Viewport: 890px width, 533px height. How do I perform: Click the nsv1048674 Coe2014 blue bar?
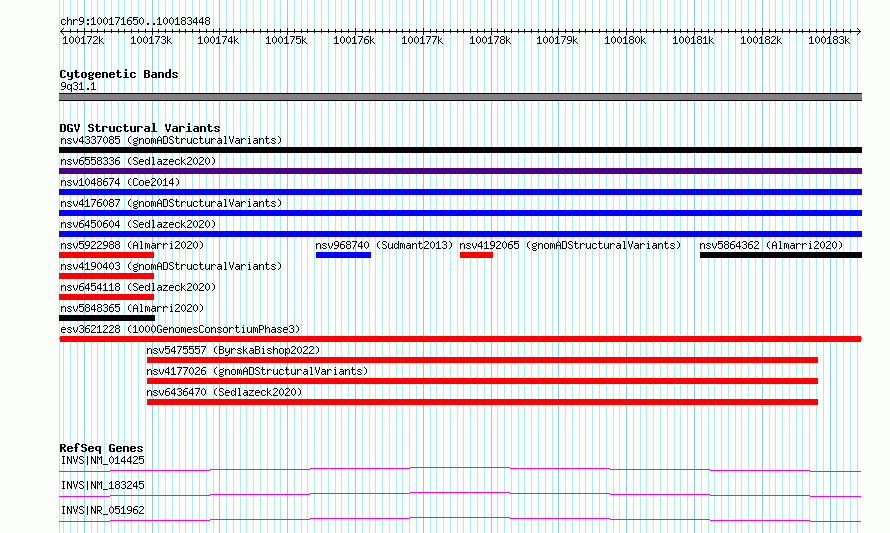460,192
